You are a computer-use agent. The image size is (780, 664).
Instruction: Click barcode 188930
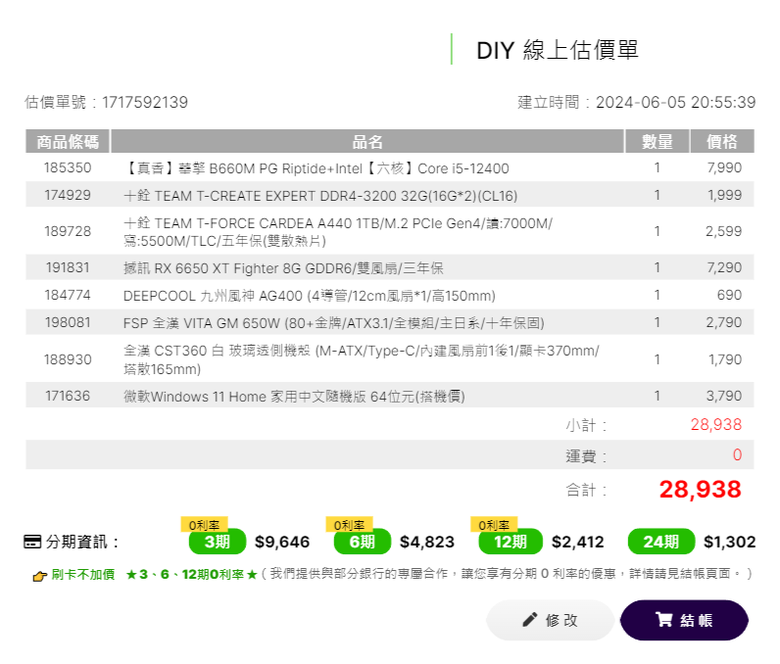pos(68,360)
